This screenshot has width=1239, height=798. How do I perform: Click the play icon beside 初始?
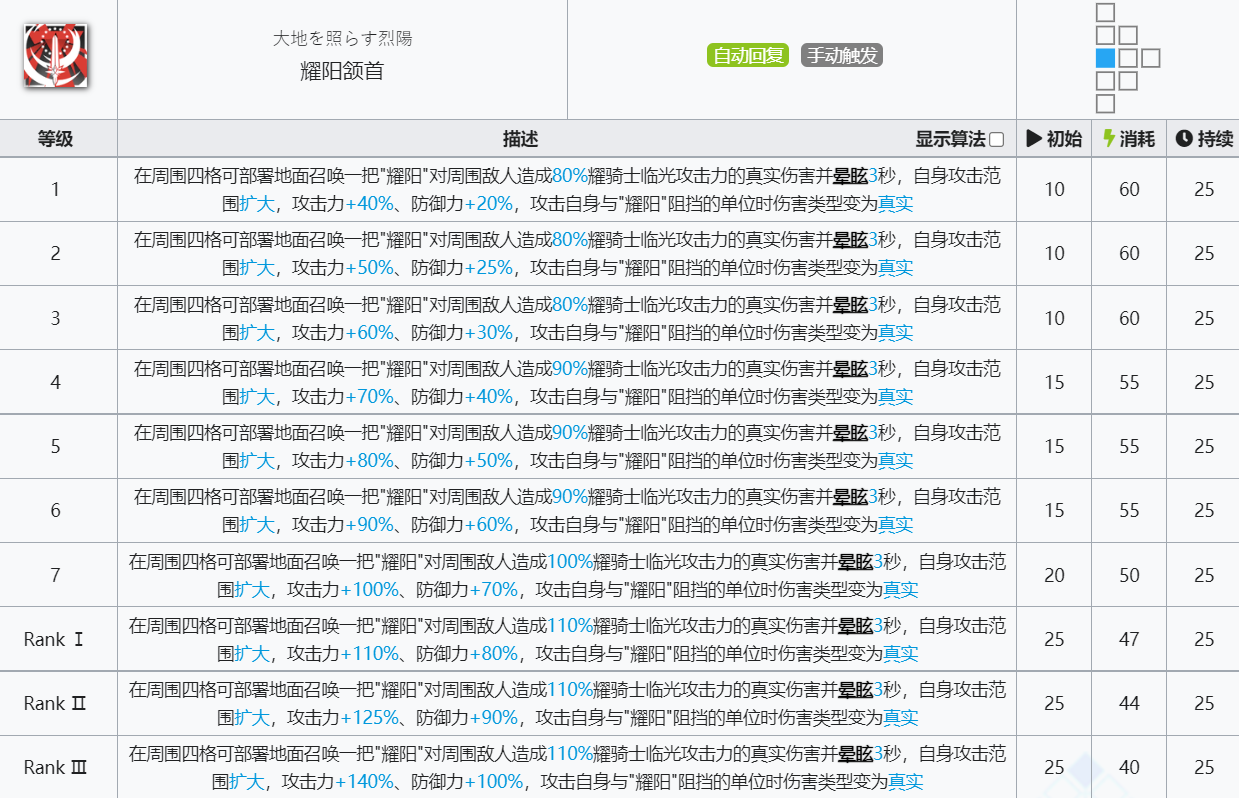1034,139
